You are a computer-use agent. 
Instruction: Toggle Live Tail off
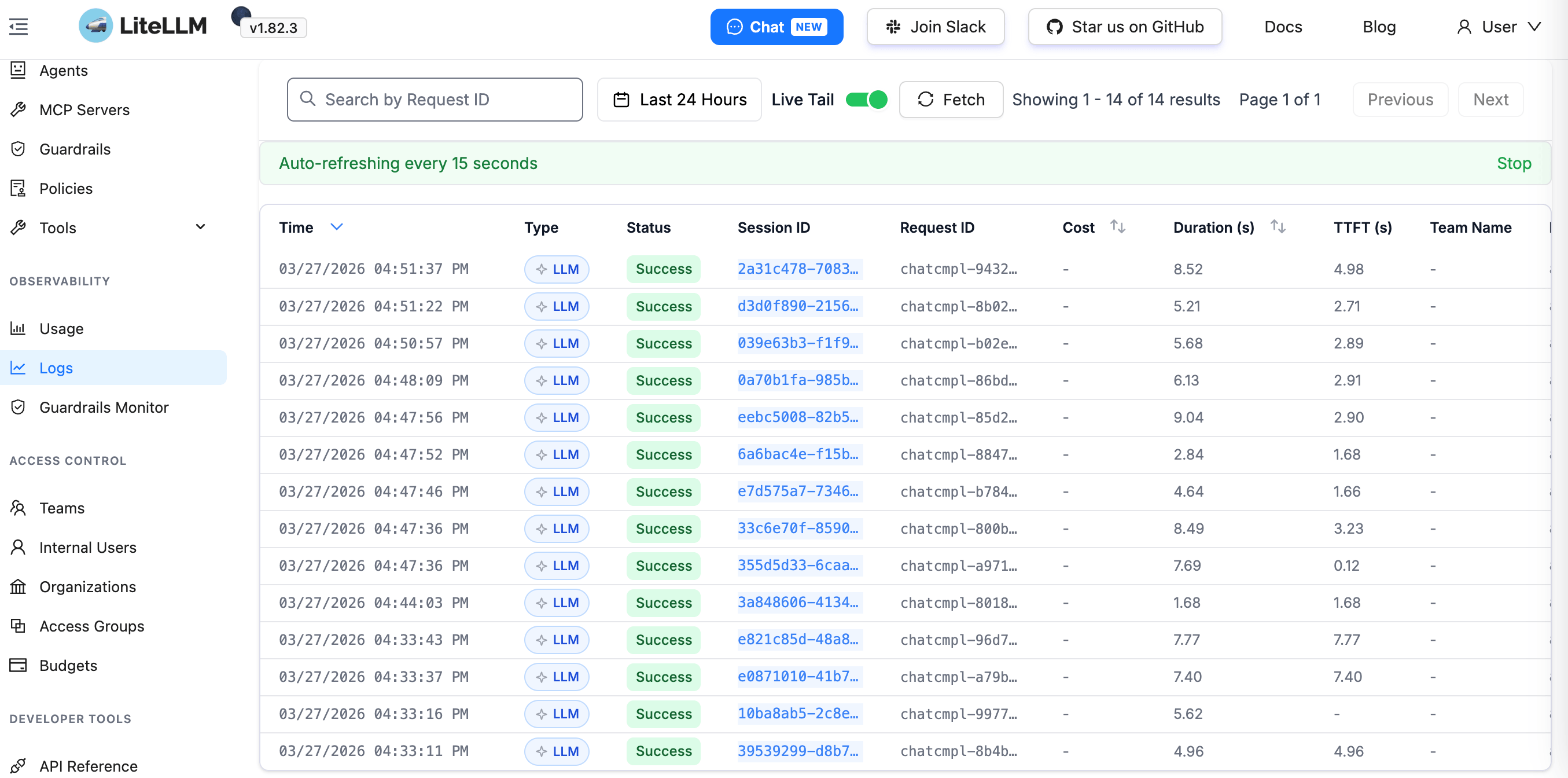(x=866, y=99)
